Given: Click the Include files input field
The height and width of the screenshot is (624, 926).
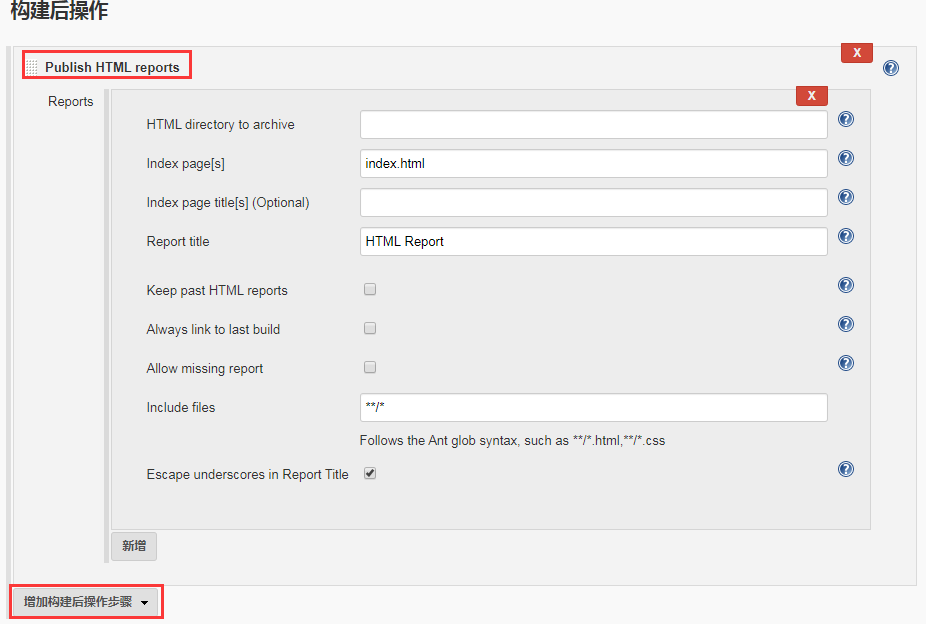Looking at the screenshot, I should 593,407.
